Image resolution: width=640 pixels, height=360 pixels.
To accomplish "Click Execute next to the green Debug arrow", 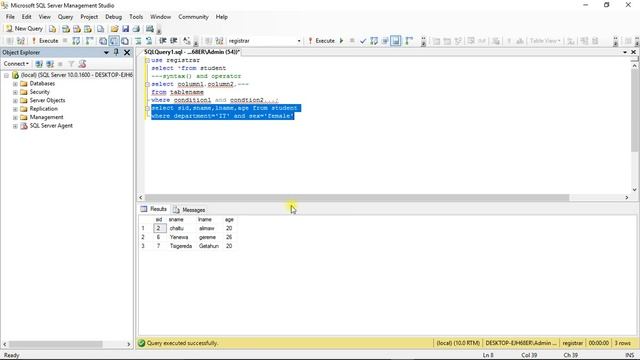I will click(x=322, y=41).
